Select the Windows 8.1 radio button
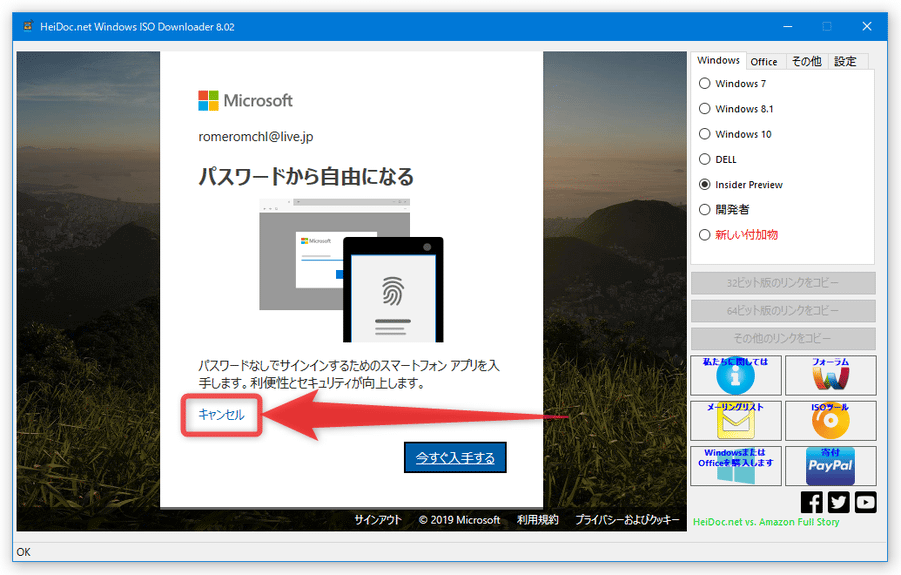Screen dimensions: 901x575 pyautogui.click(x=704, y=109)
